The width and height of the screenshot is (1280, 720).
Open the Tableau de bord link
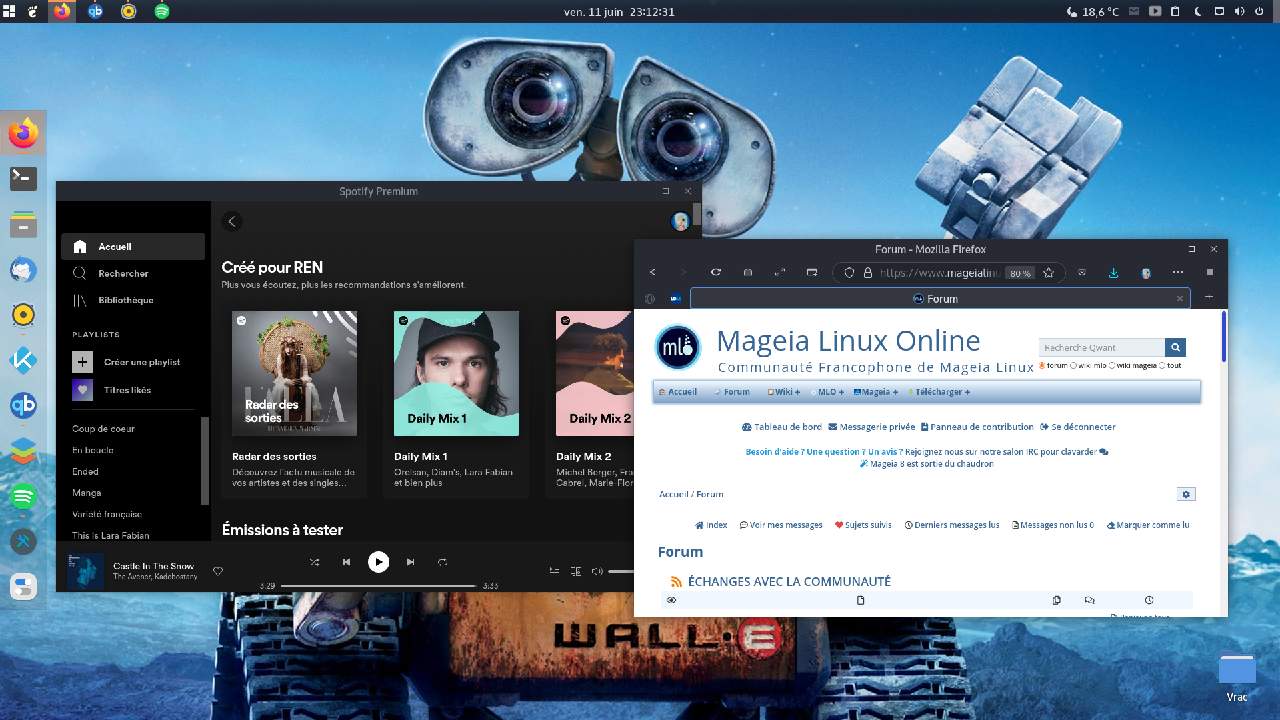coord(782,427)
